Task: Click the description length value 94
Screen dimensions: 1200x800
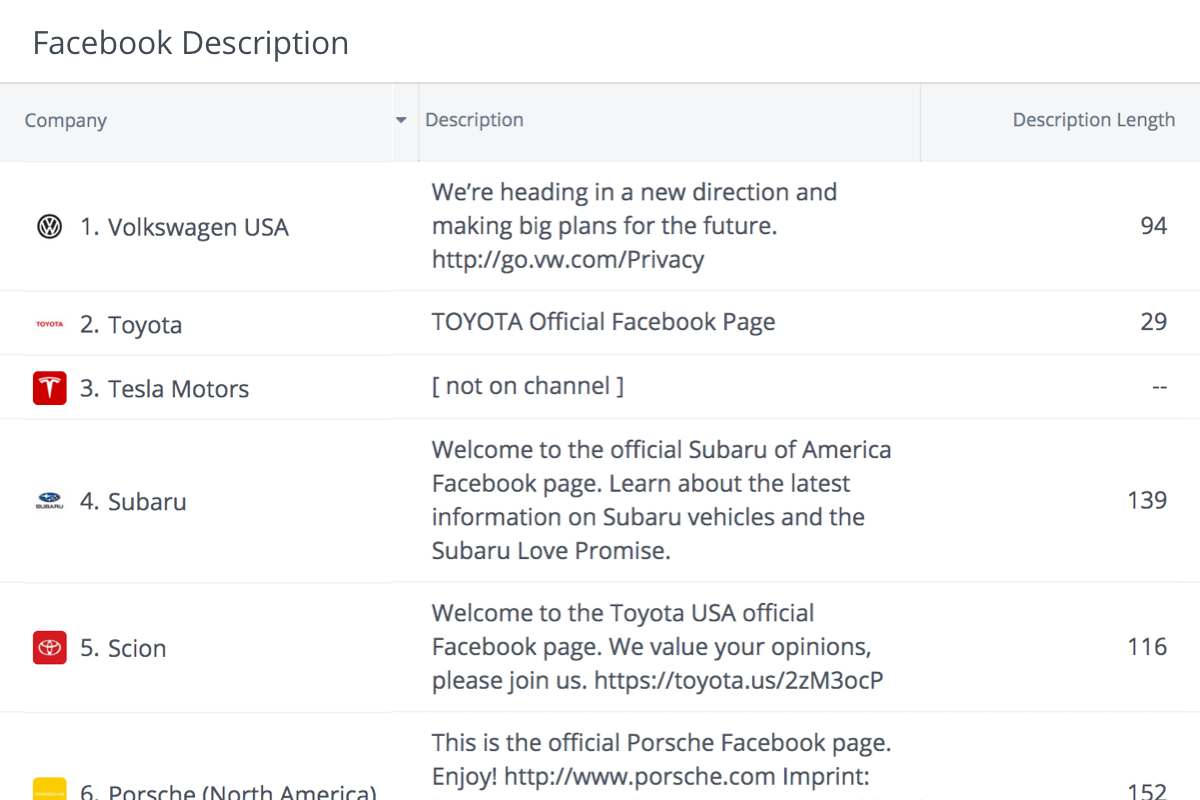Action: coord(1154,226)
